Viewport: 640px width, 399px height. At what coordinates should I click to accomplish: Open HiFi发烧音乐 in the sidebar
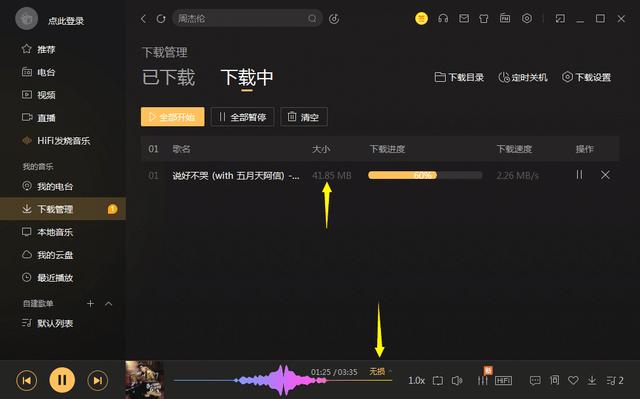[x=63, y=141]
